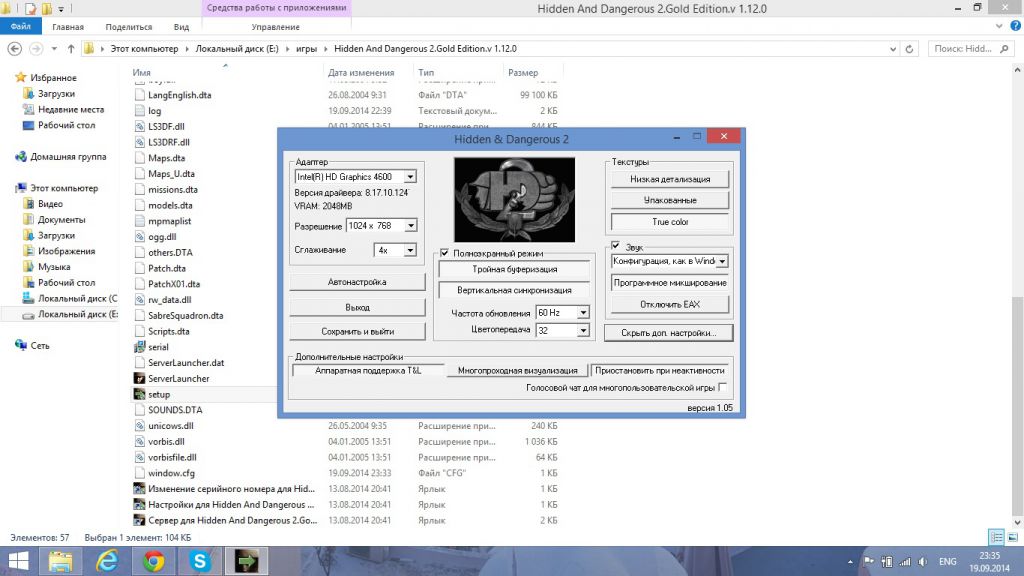Viewport: 1024px width, 576px height.
Task: Select the setup application file icon
Action: pos(139,395)
